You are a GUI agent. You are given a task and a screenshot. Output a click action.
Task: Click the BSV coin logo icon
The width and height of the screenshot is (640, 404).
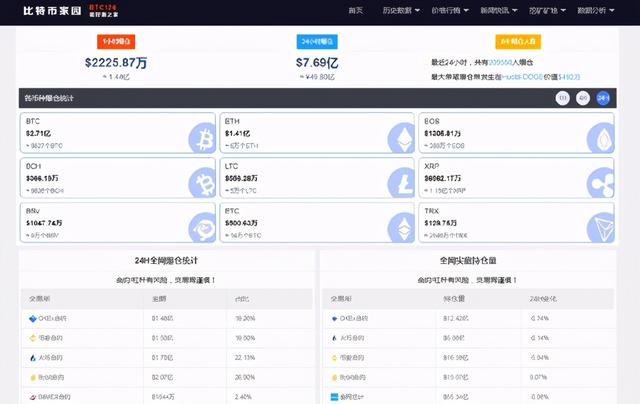pyautogui.click(x=202, y=228)
